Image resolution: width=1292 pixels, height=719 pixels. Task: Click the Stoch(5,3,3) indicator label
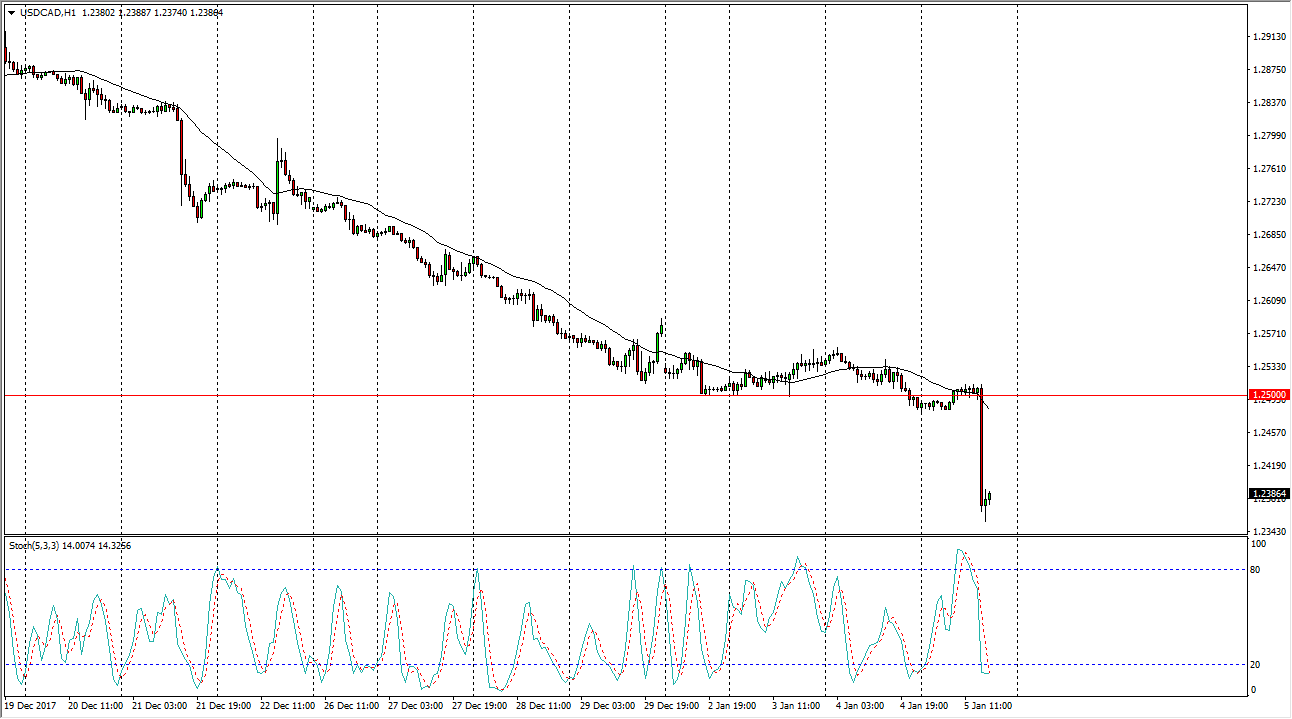[x=34, y=545]
